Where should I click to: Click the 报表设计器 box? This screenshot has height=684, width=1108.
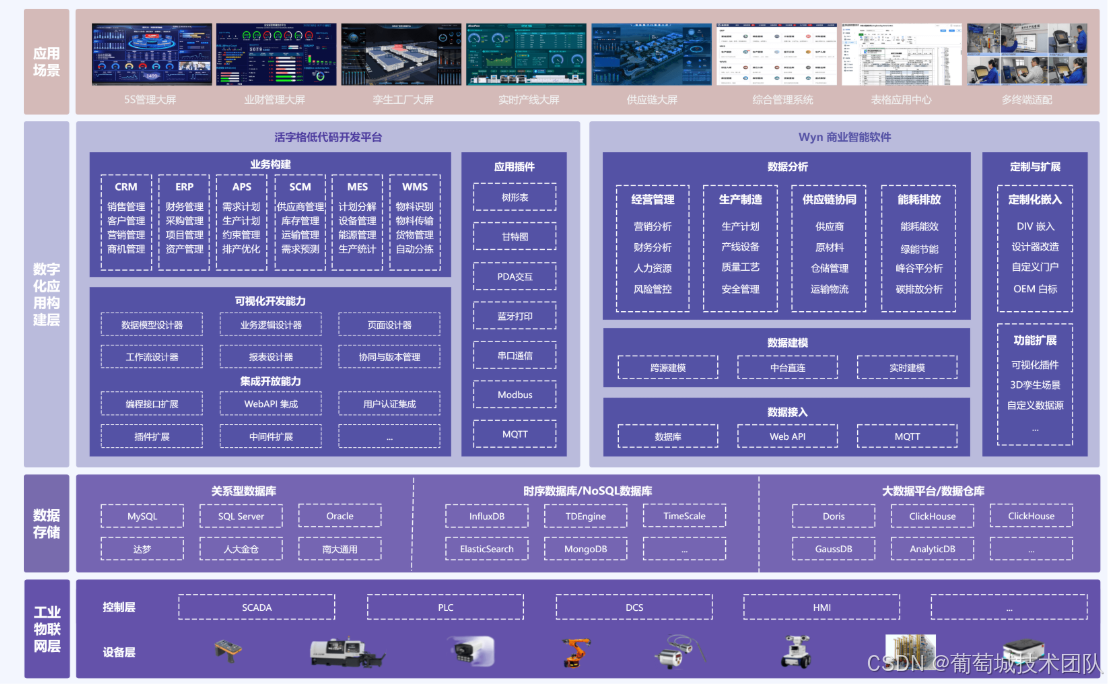[271, 357]
